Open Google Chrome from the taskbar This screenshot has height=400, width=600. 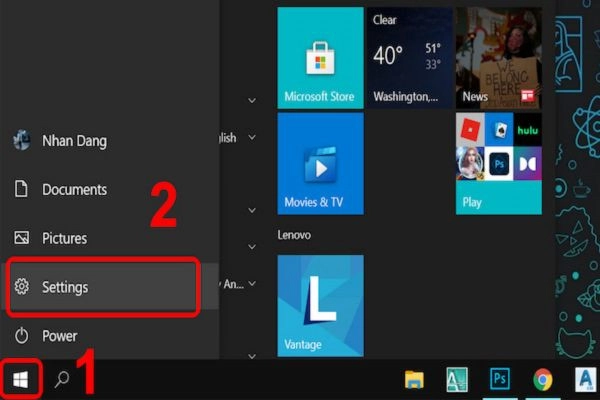coord(543,379)
